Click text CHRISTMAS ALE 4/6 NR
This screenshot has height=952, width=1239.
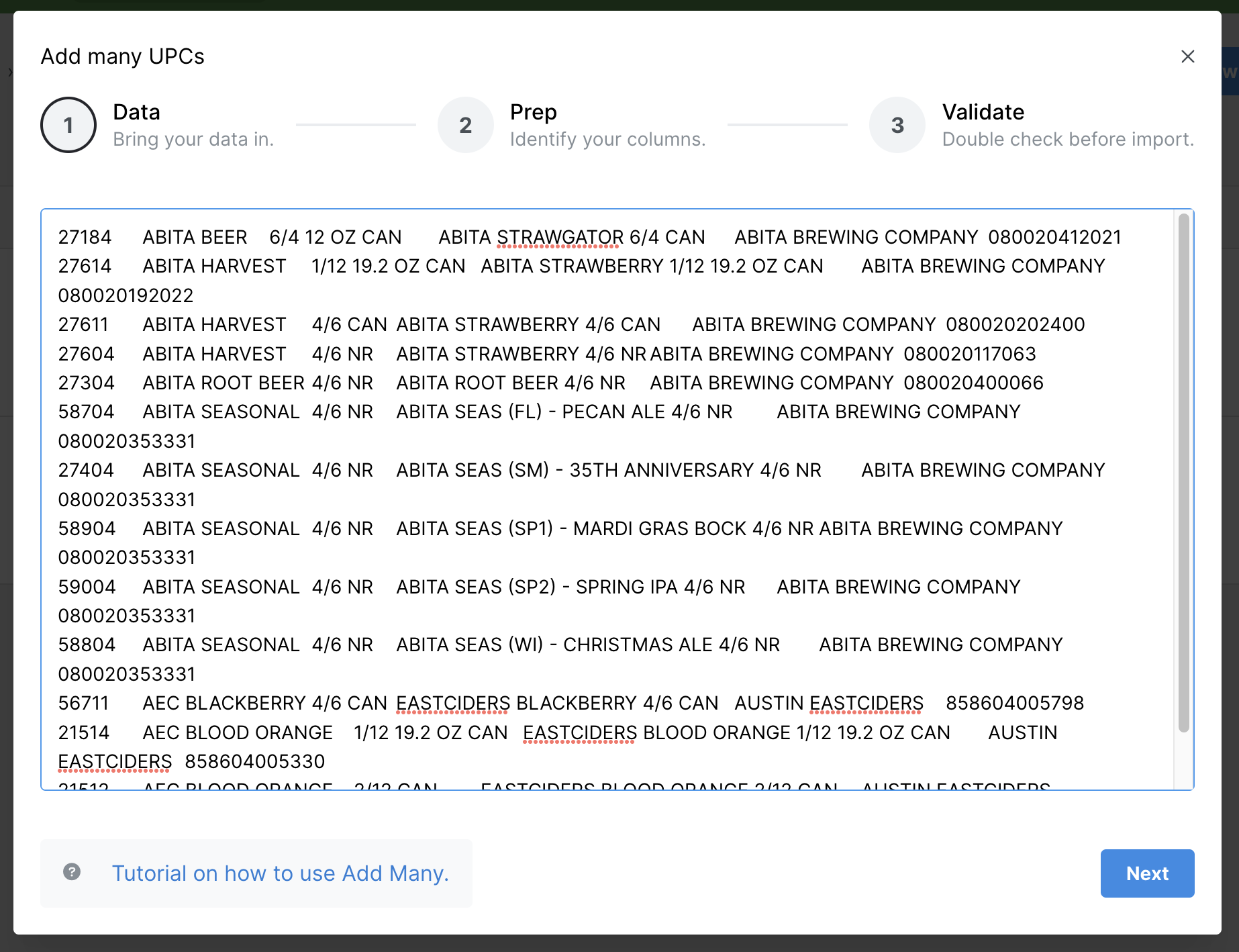tap(671, 645)
